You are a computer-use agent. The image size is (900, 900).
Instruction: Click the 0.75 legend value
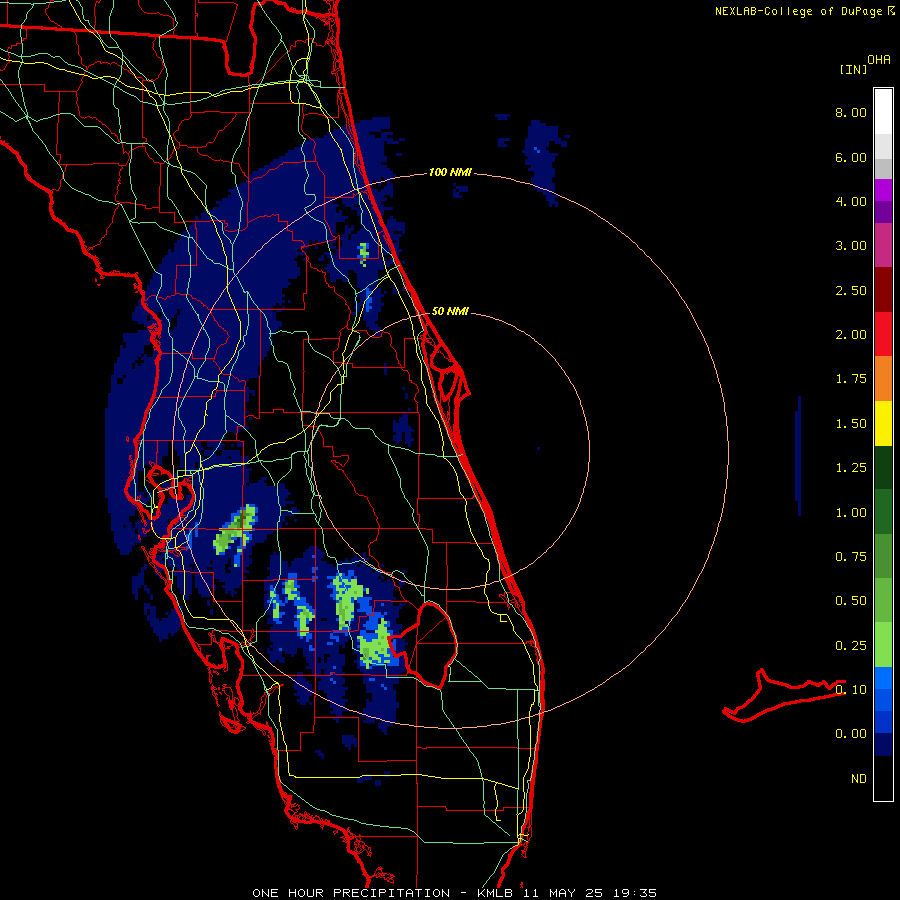(851, 557)
